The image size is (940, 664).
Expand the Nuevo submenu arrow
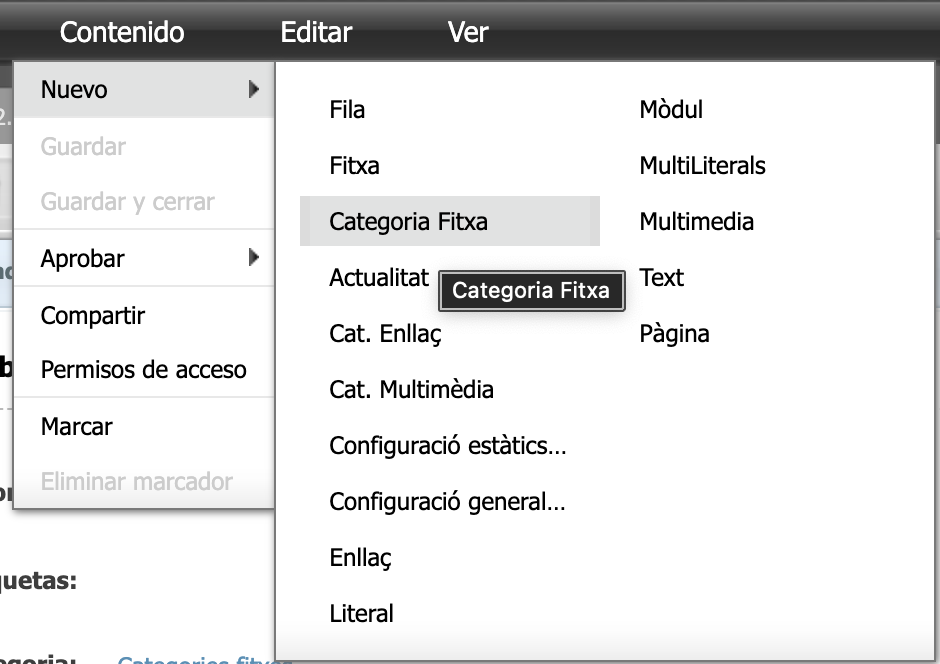(x=254, y=90)
